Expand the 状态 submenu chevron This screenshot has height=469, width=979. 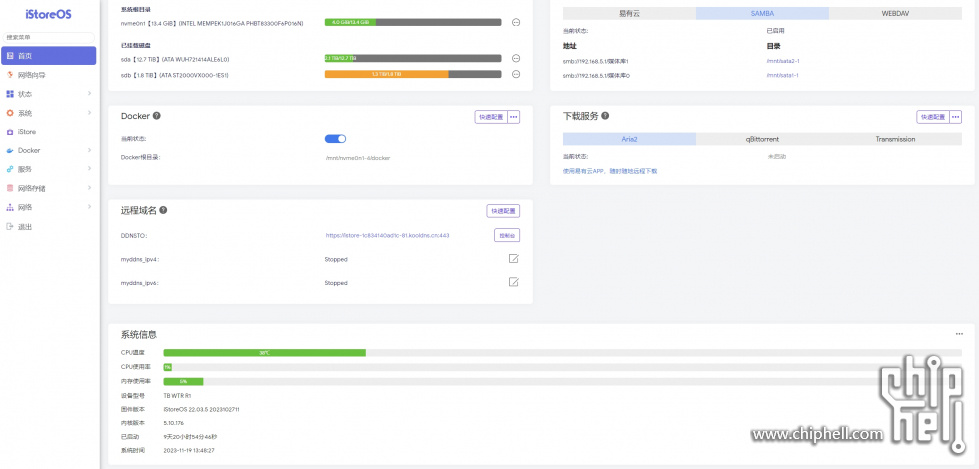pos(89,94)
